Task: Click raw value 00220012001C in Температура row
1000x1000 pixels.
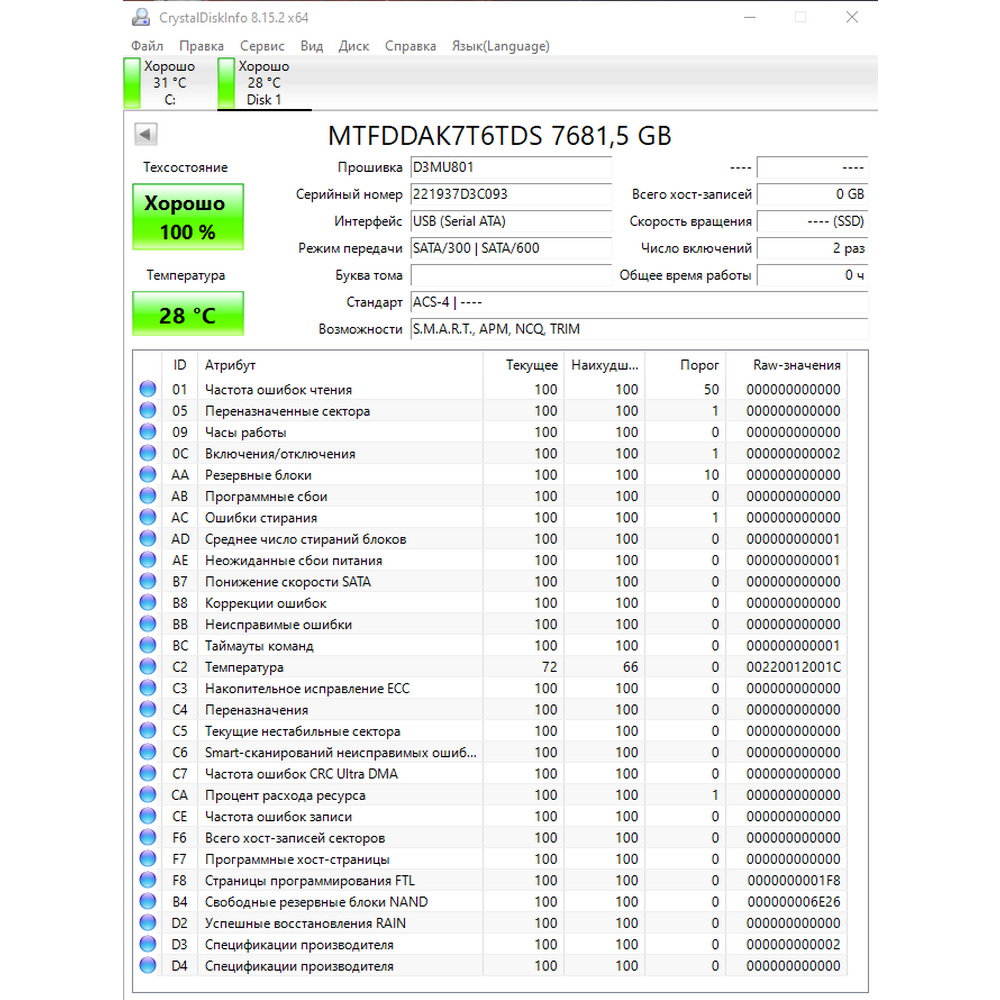Action: tap(793, 667)
